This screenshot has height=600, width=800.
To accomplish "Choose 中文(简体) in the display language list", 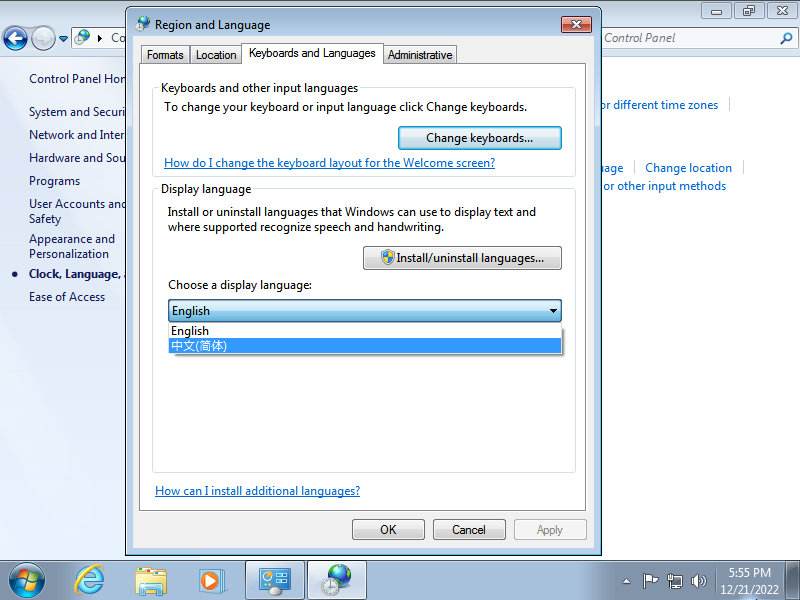I will pyautogui.click(x=365, y=346).
